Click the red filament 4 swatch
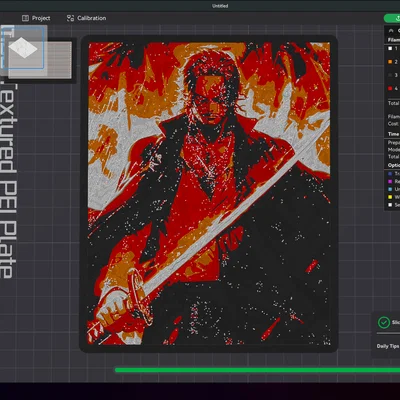This screenshot has width=400, height=400. coord(390,89)
